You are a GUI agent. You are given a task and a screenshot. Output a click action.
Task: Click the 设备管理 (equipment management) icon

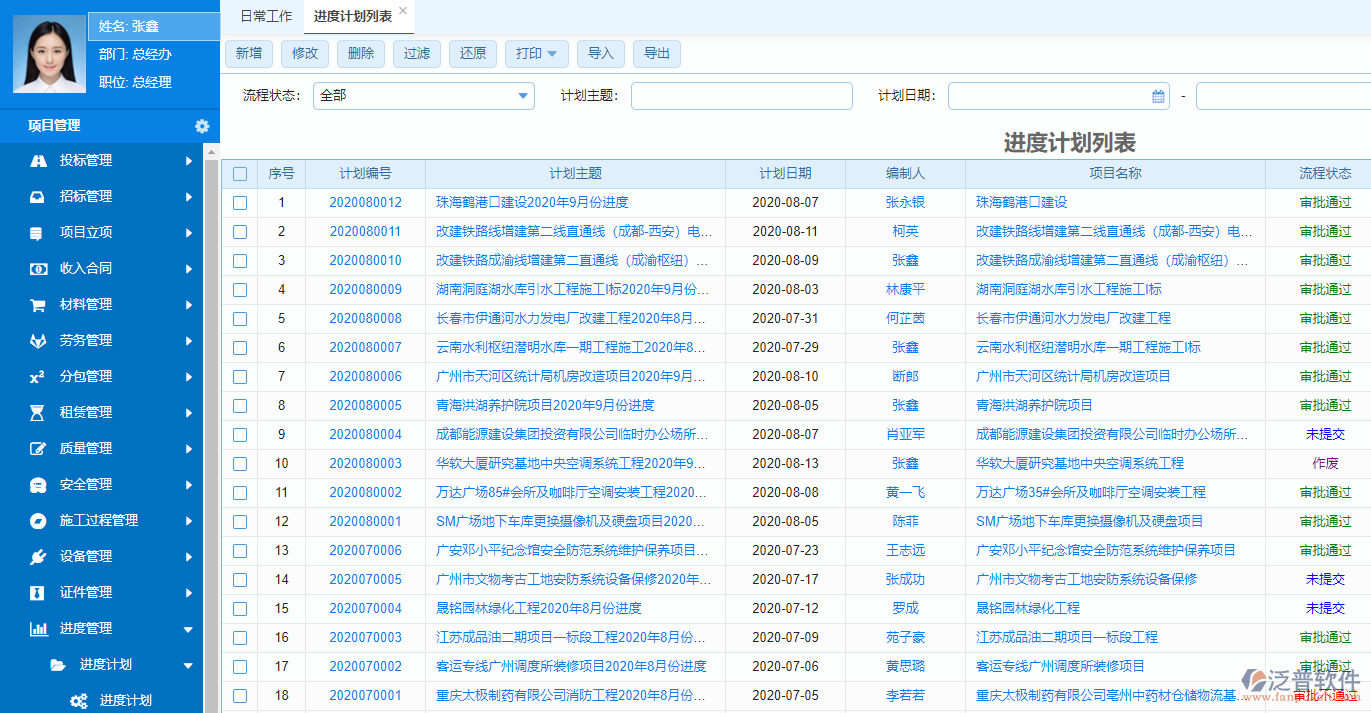37,557
